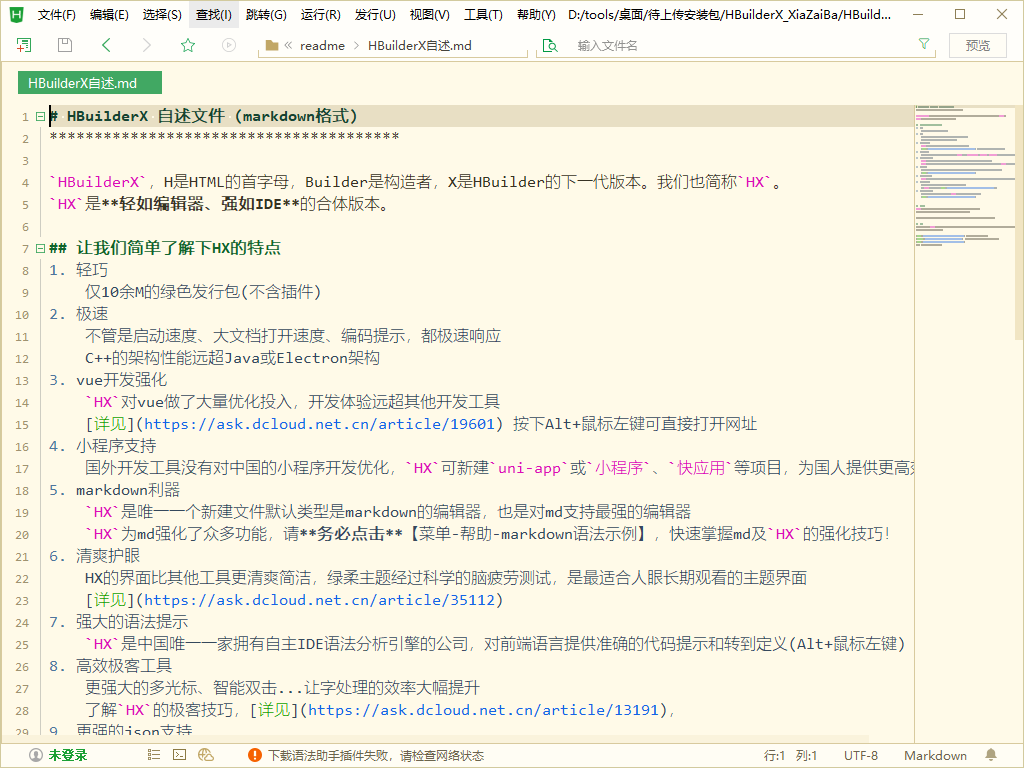Viewport: 1024px width, 768px height.
Task: Select the HBuilderX自述.md editor tab
Action: pos(90,83)
